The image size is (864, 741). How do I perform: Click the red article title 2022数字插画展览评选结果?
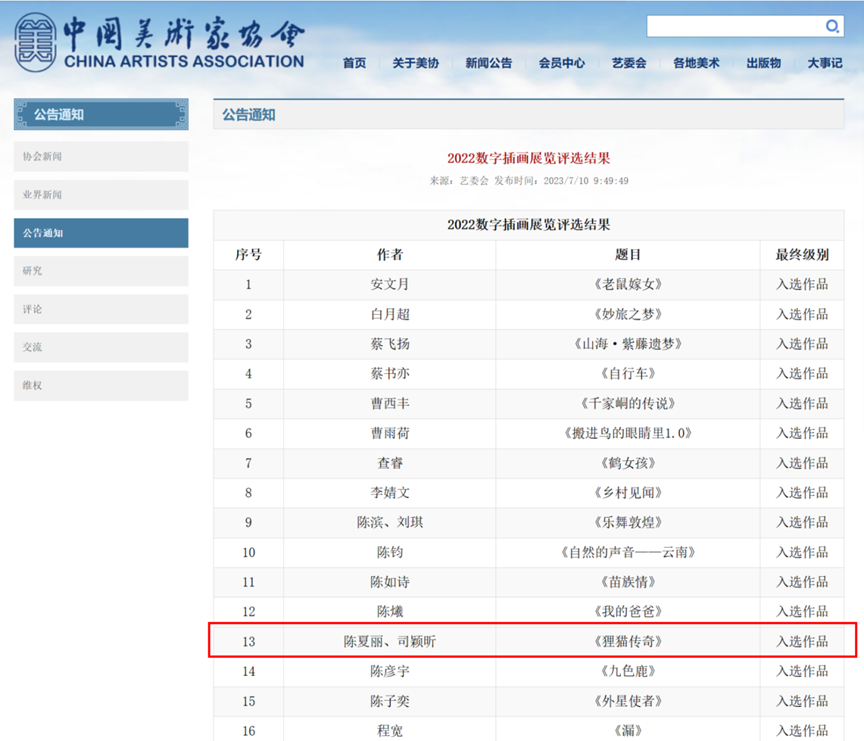coord(528,158)
